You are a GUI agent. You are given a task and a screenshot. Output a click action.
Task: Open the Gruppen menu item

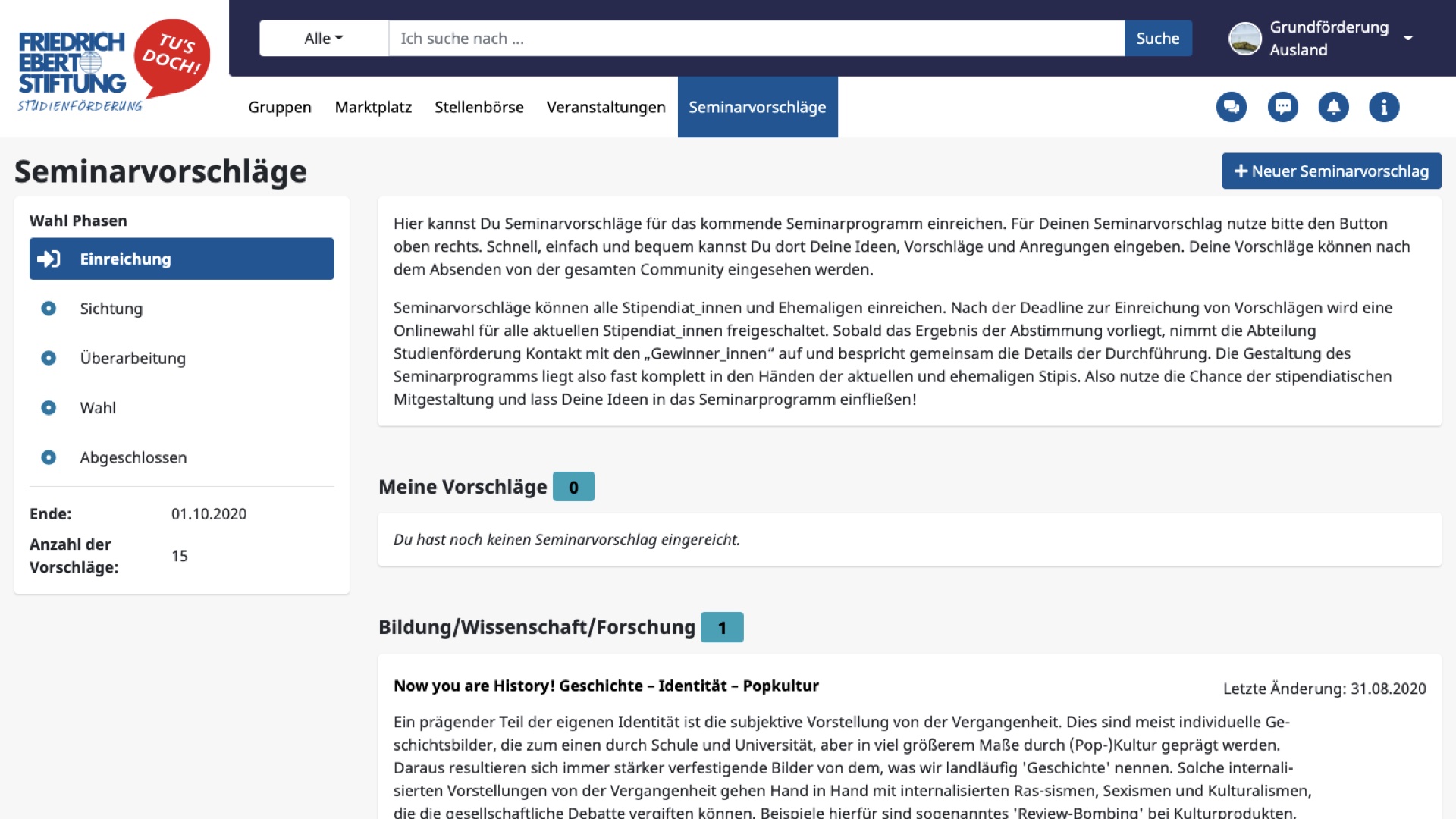coord(280,108)
